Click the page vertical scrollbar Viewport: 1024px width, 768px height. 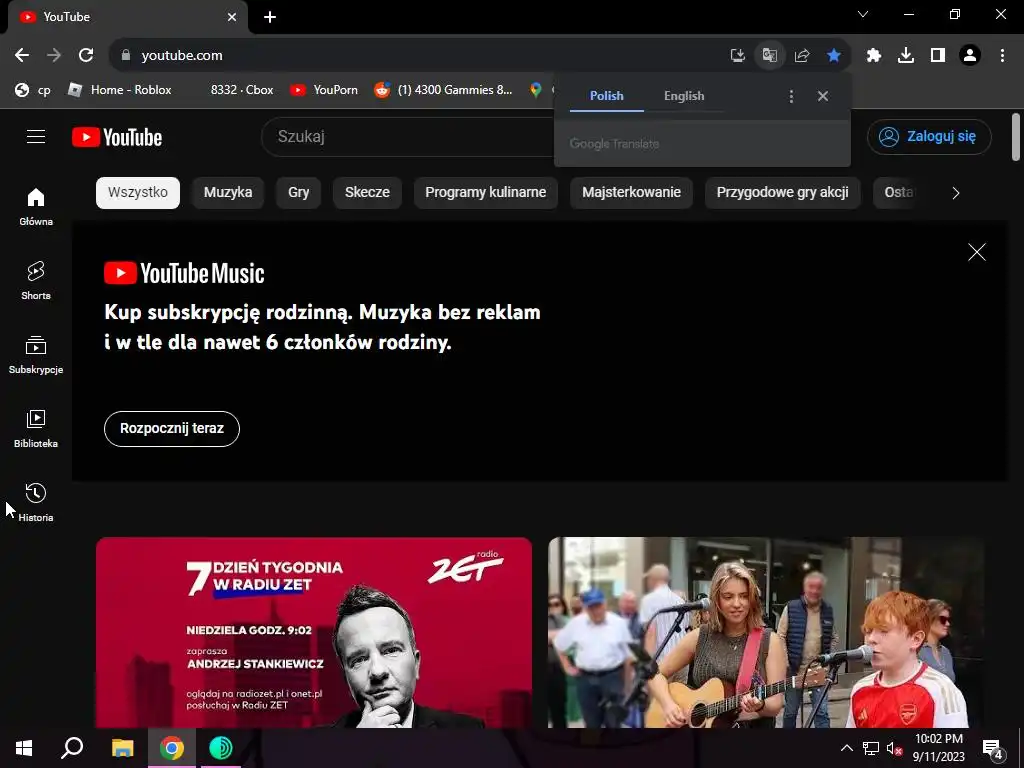point(1016,136)
